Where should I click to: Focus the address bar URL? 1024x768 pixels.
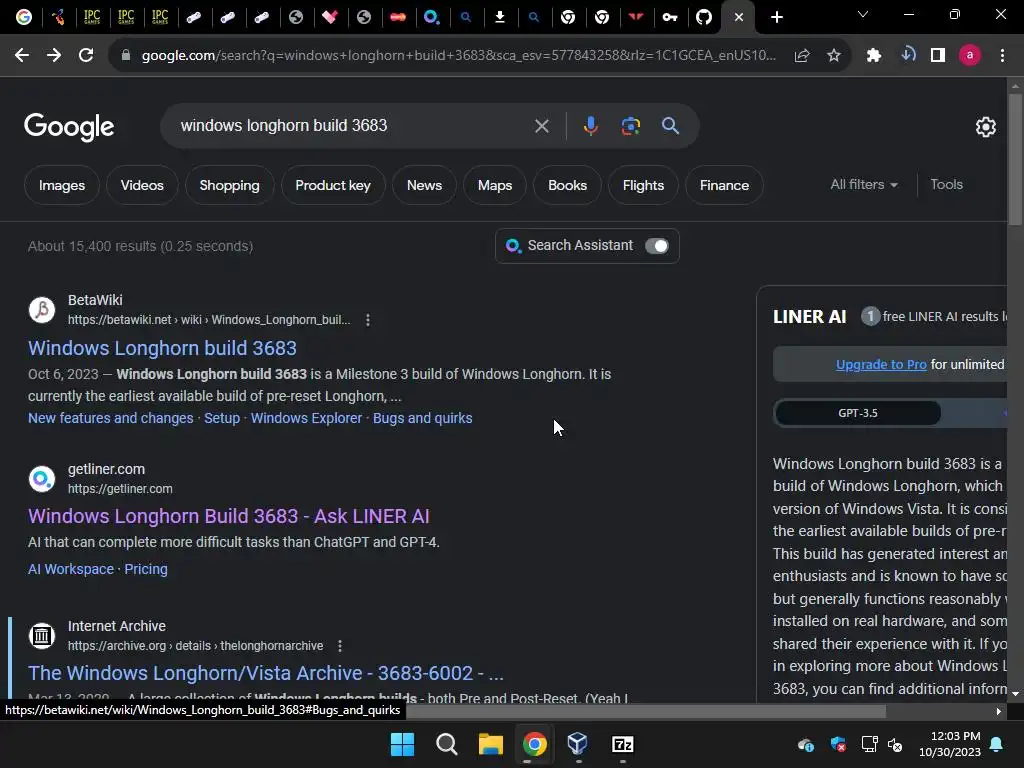click(x=458, y=56)
